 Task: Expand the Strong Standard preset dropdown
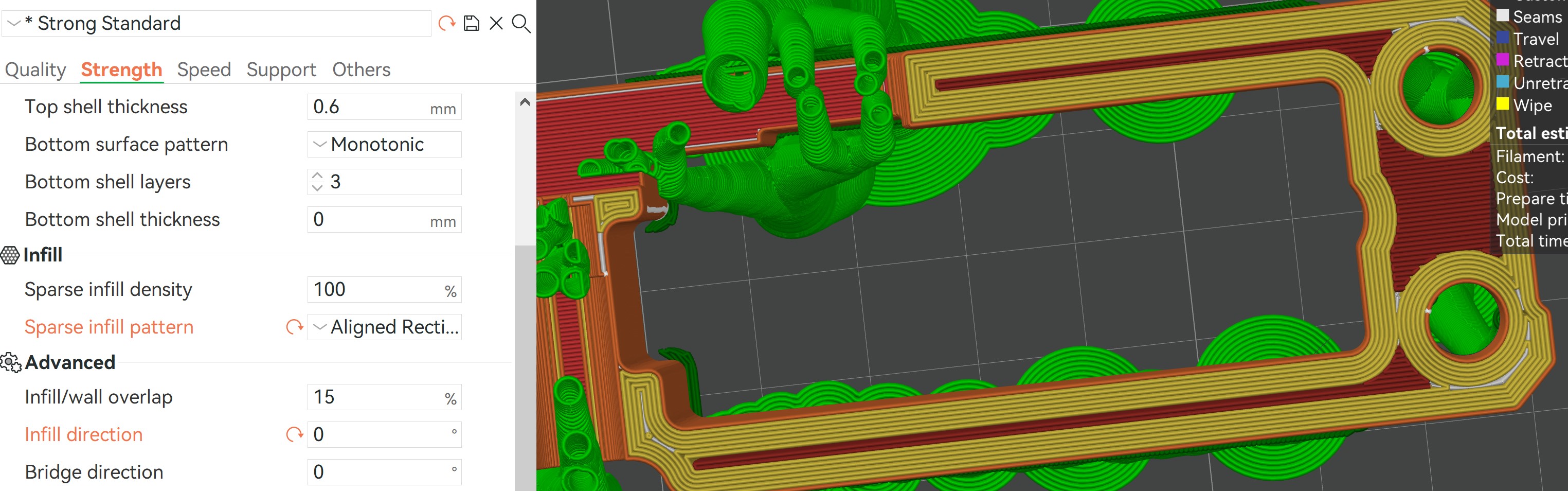(x=14, y=23)
